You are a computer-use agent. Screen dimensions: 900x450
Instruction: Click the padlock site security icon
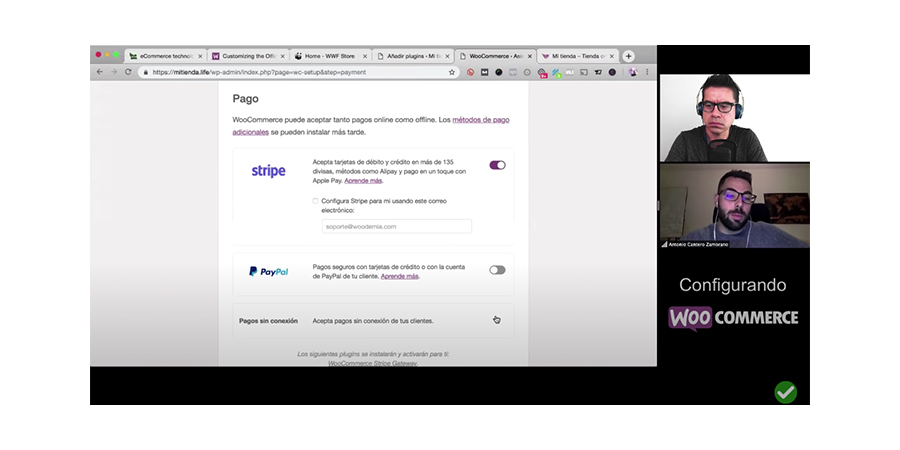(x=146, y=72)
